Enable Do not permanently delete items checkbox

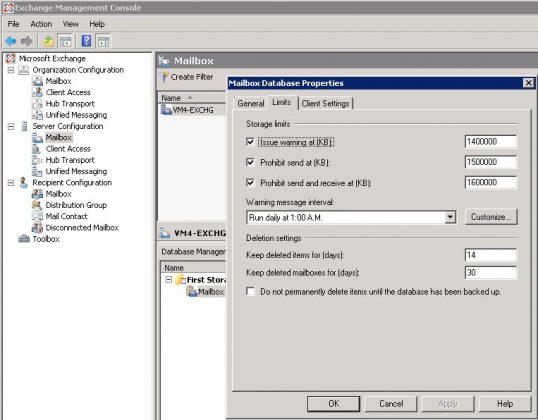[x=250, y=291]
